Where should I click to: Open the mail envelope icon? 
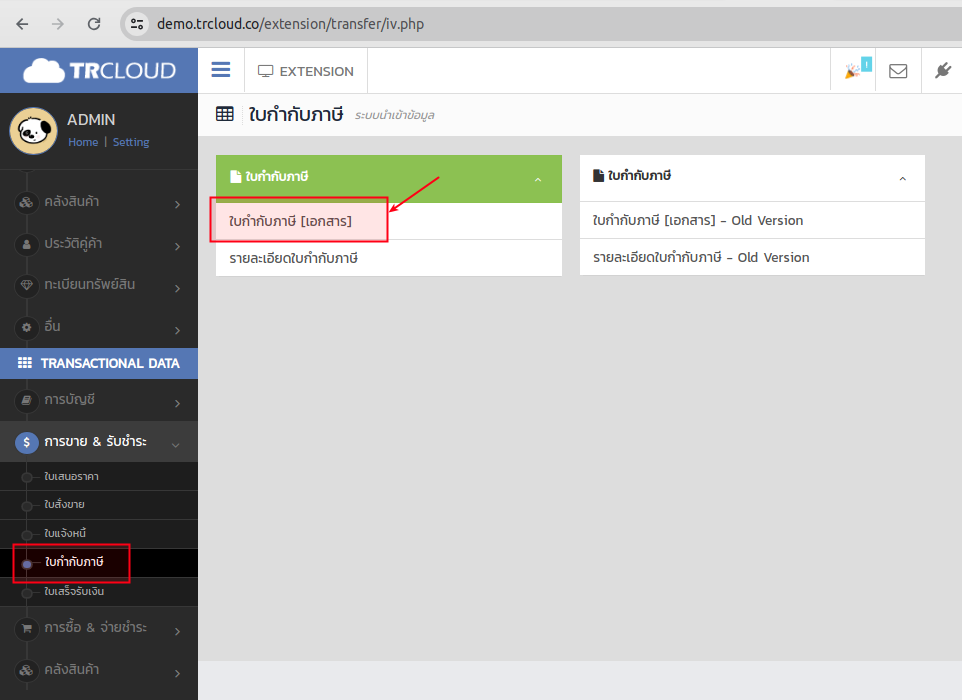[898, 71]
